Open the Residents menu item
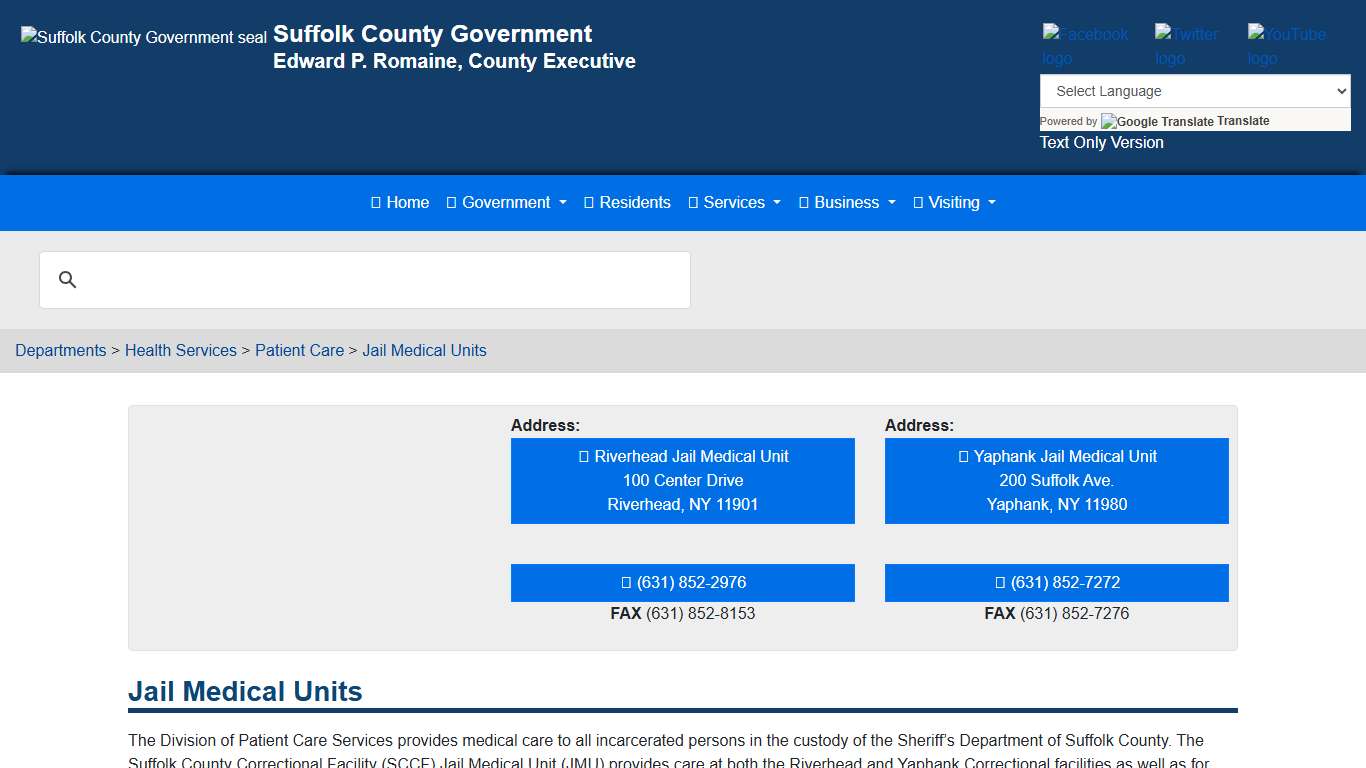 [627, 203]
